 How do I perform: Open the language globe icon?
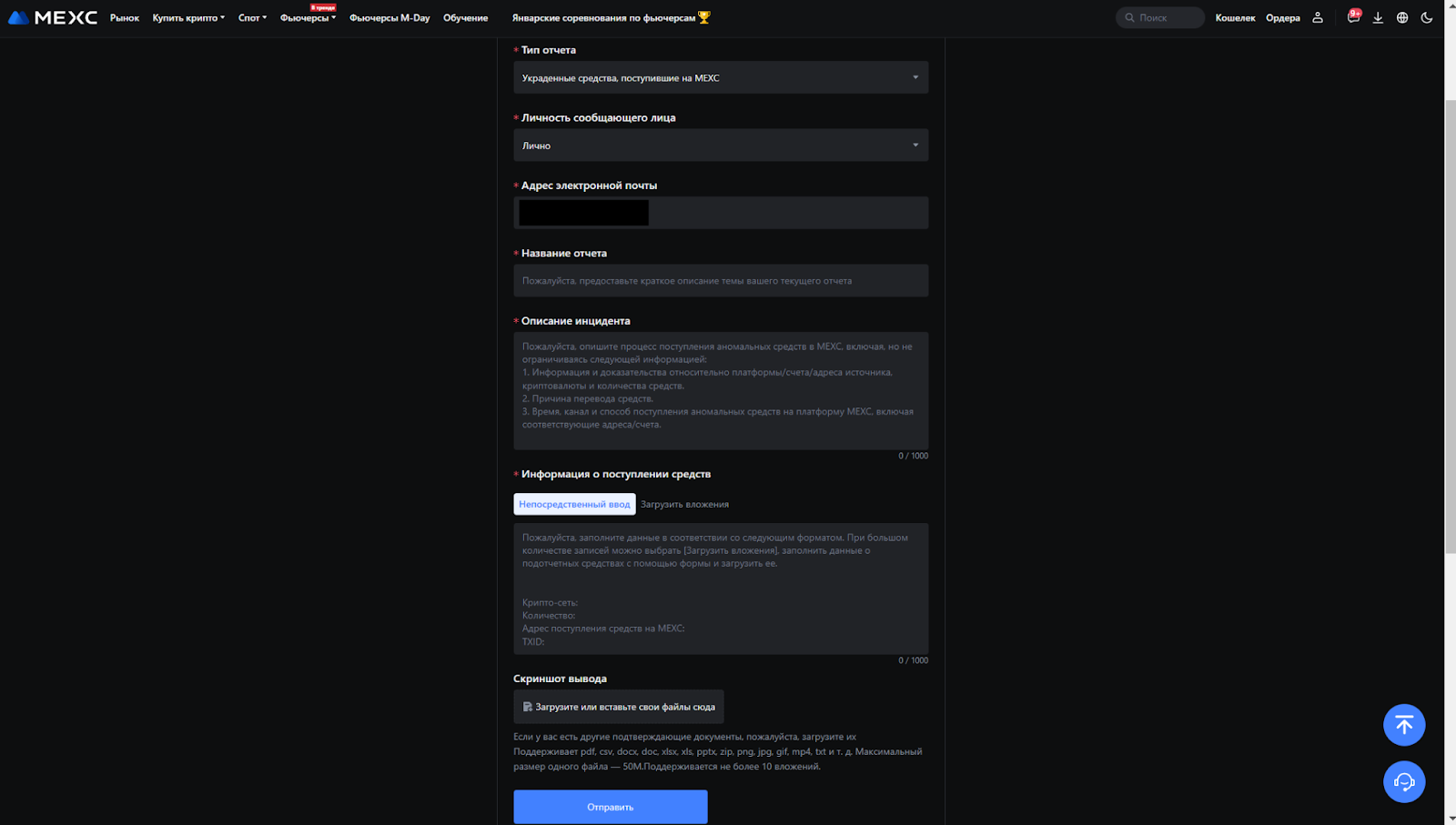(x=1402, y=17)
